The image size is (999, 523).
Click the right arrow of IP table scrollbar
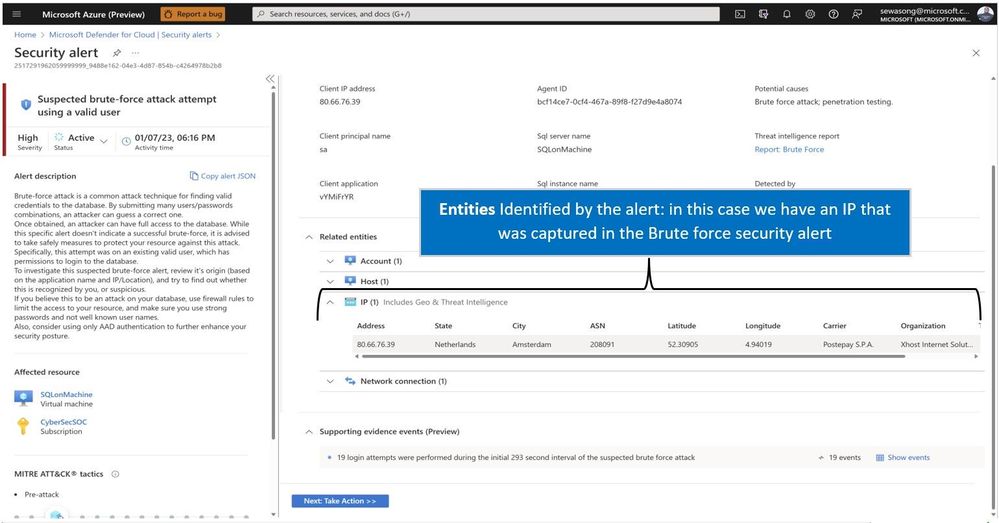point(976,356)
